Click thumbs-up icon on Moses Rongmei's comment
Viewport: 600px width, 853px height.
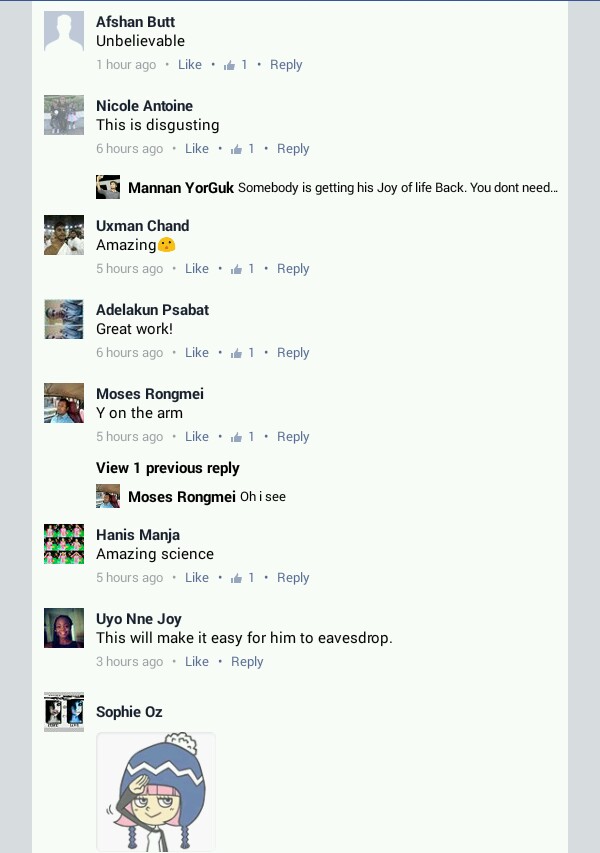coord(236,437)
